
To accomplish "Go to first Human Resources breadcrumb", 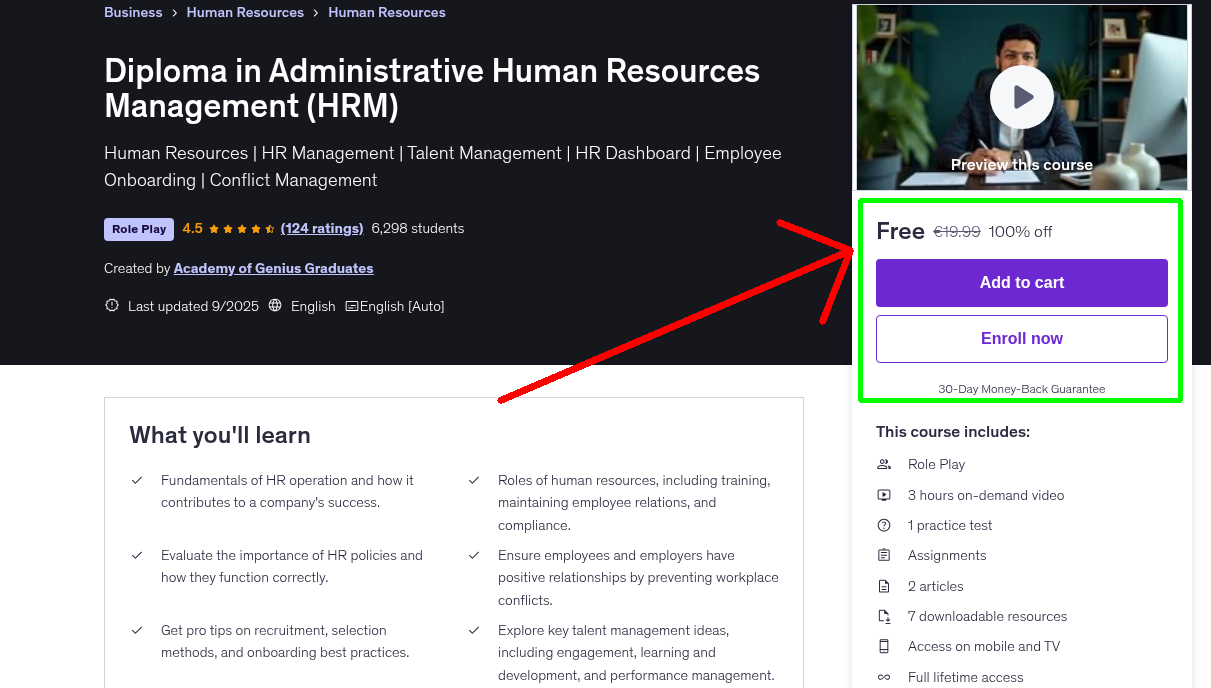I will coord(245,13).
